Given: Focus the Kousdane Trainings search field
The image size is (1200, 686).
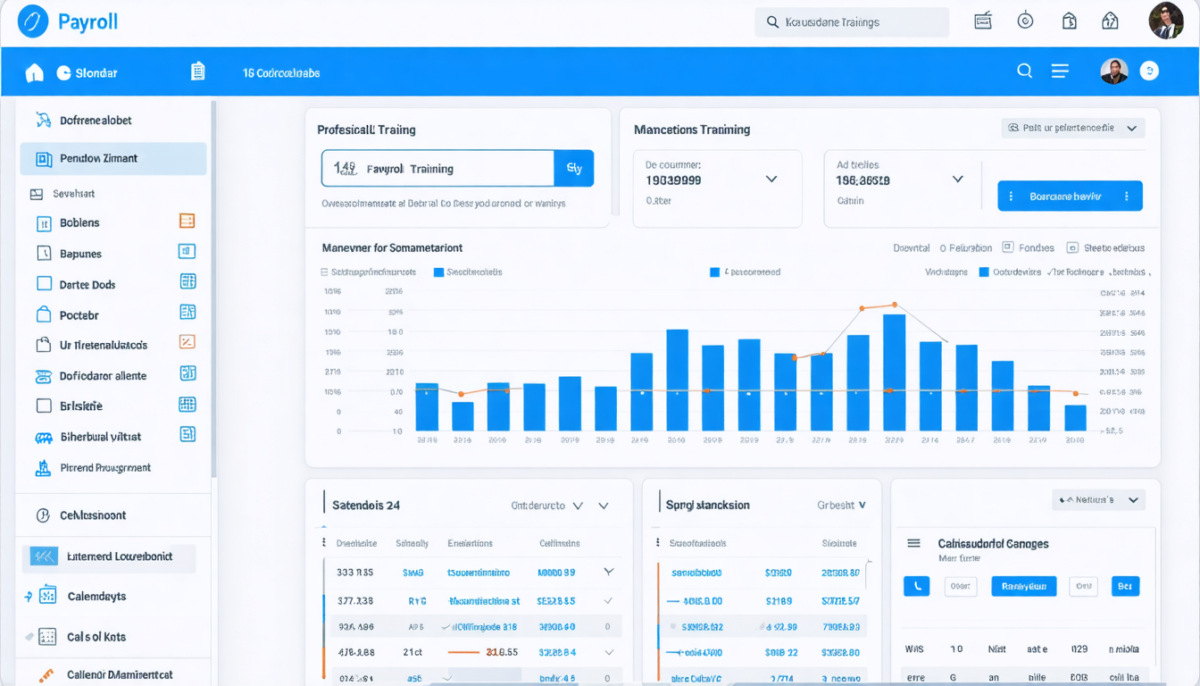Looking at the screenshot, I should pos(852,22).
